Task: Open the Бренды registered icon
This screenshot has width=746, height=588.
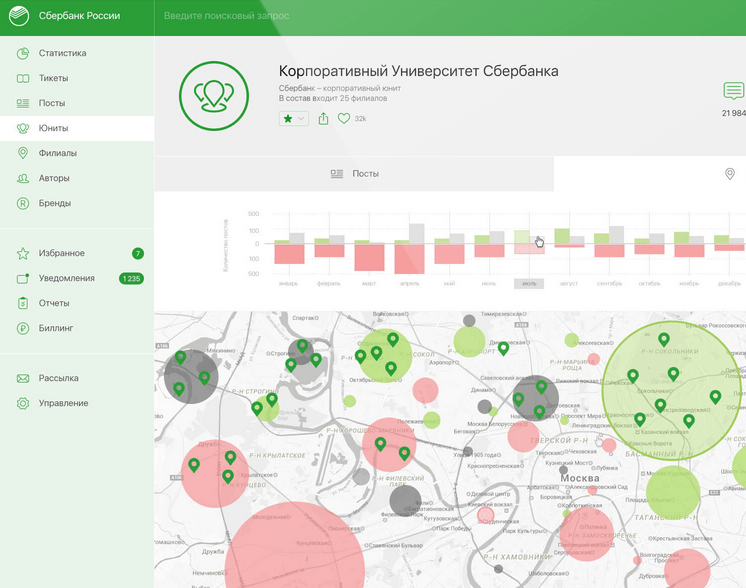Action: tap(23, 204)
